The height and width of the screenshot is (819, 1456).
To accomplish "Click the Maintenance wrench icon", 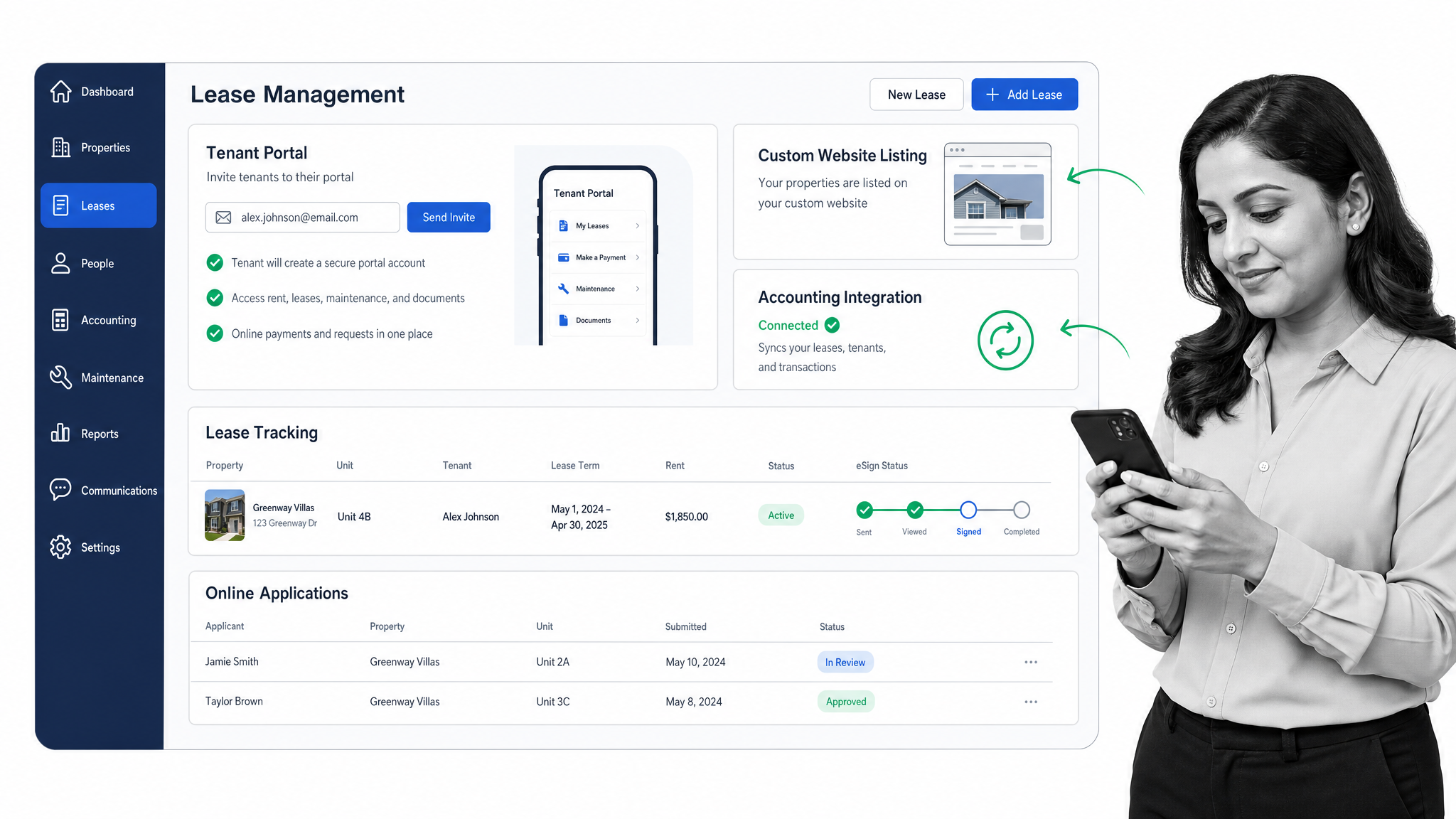I will pos(61,378).
